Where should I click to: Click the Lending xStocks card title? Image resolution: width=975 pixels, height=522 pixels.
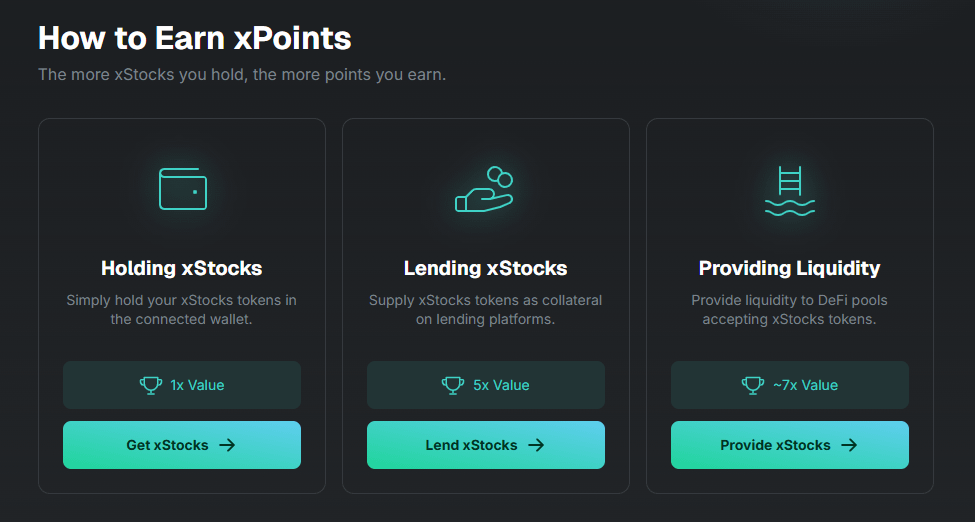click(486, 268)
